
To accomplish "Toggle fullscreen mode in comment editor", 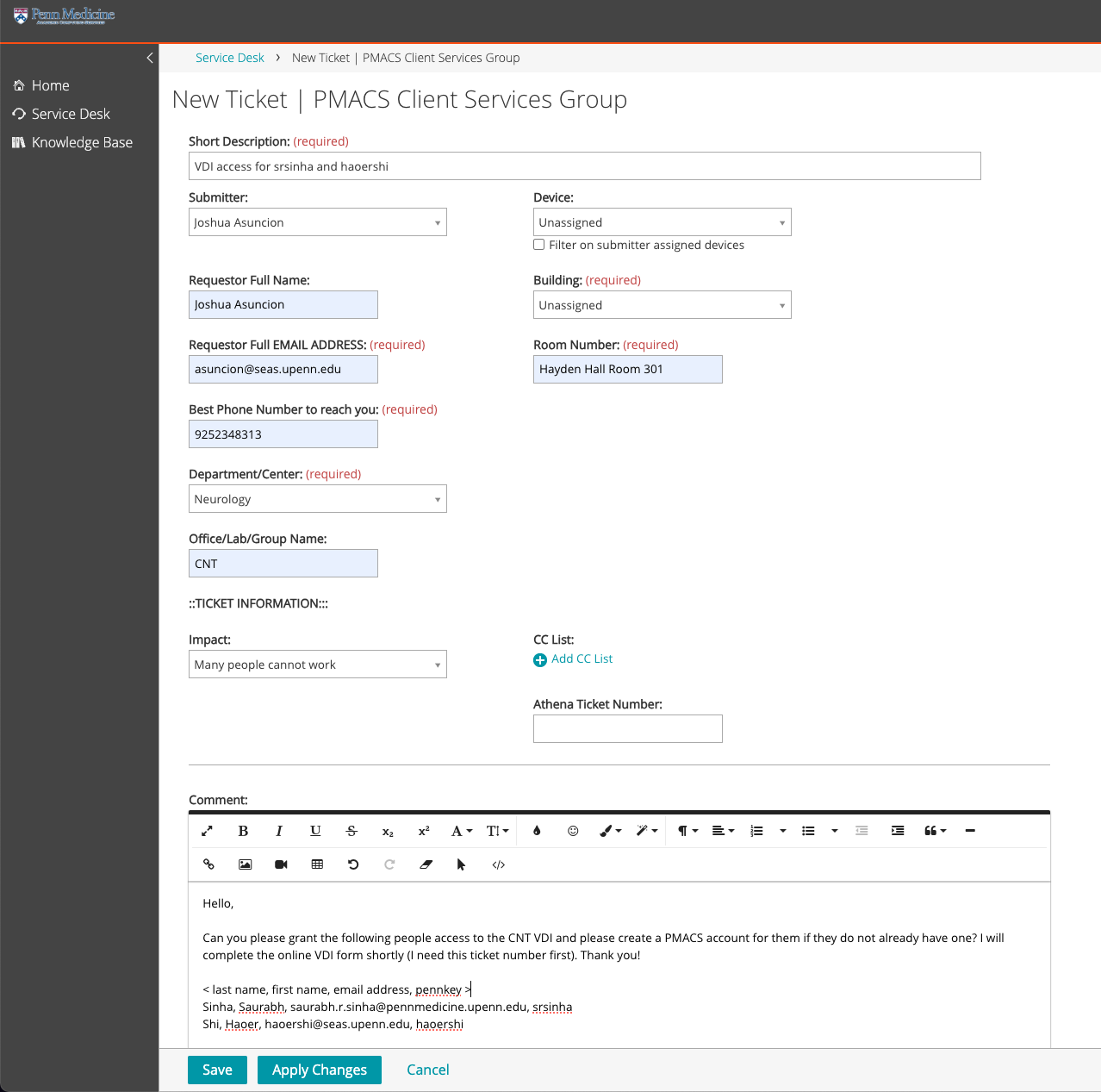I will click(207, 831).
